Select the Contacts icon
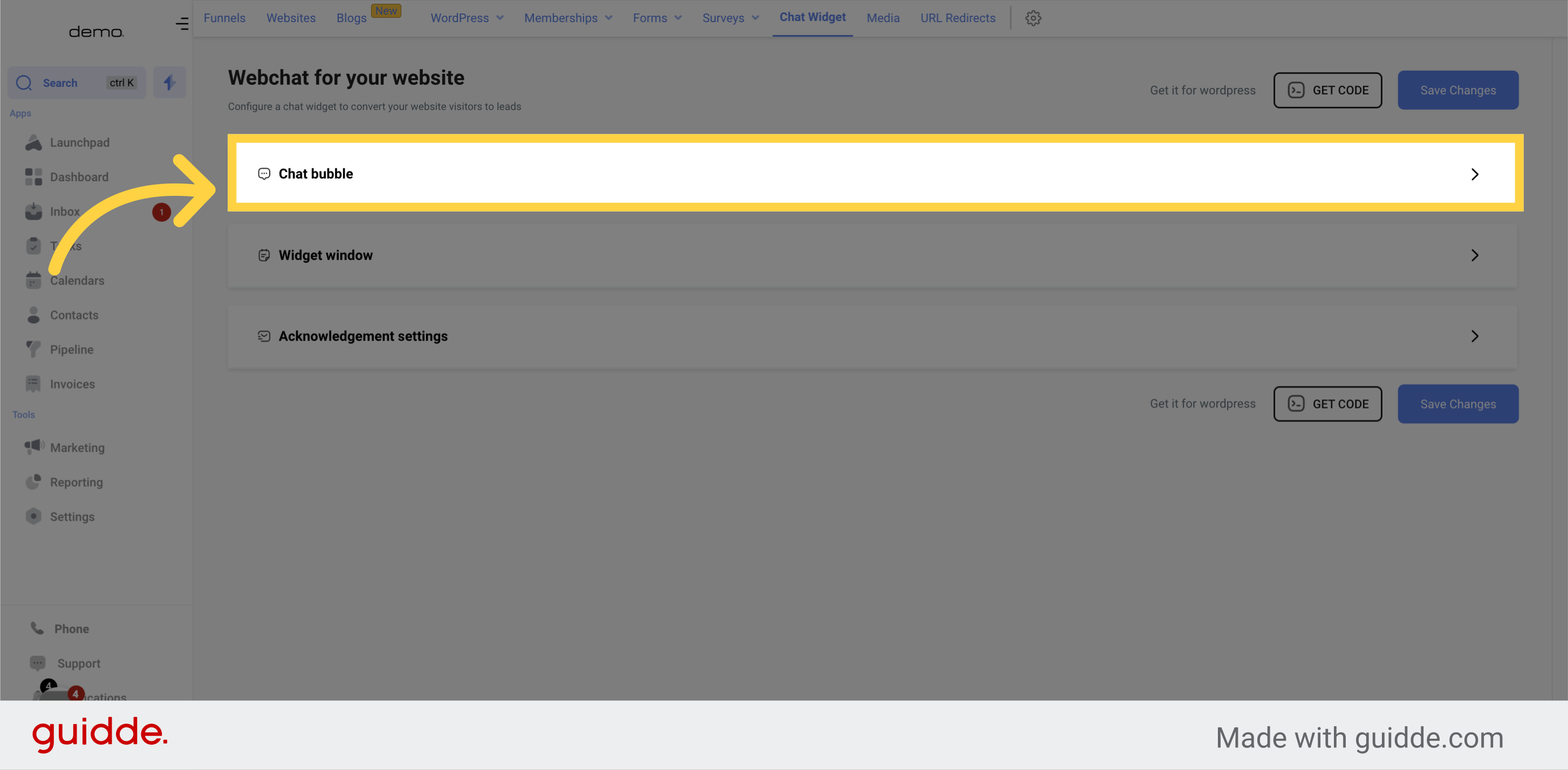The width and height of the screenshot is (1568, 770). point(33,315)
